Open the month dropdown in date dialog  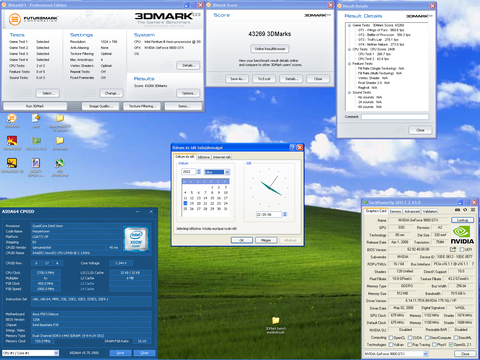[x=227, y=172]
